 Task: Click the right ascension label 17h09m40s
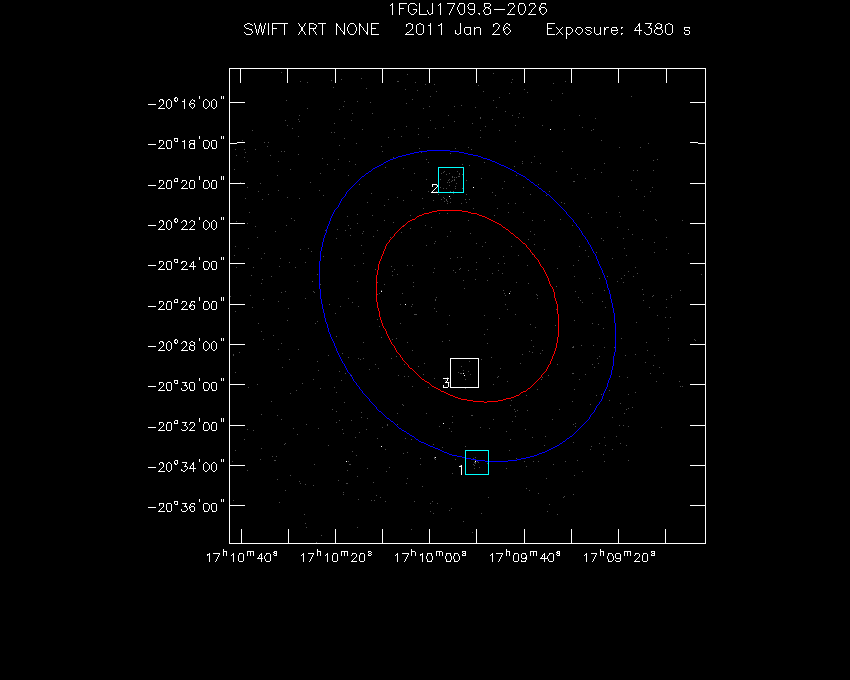525,557
